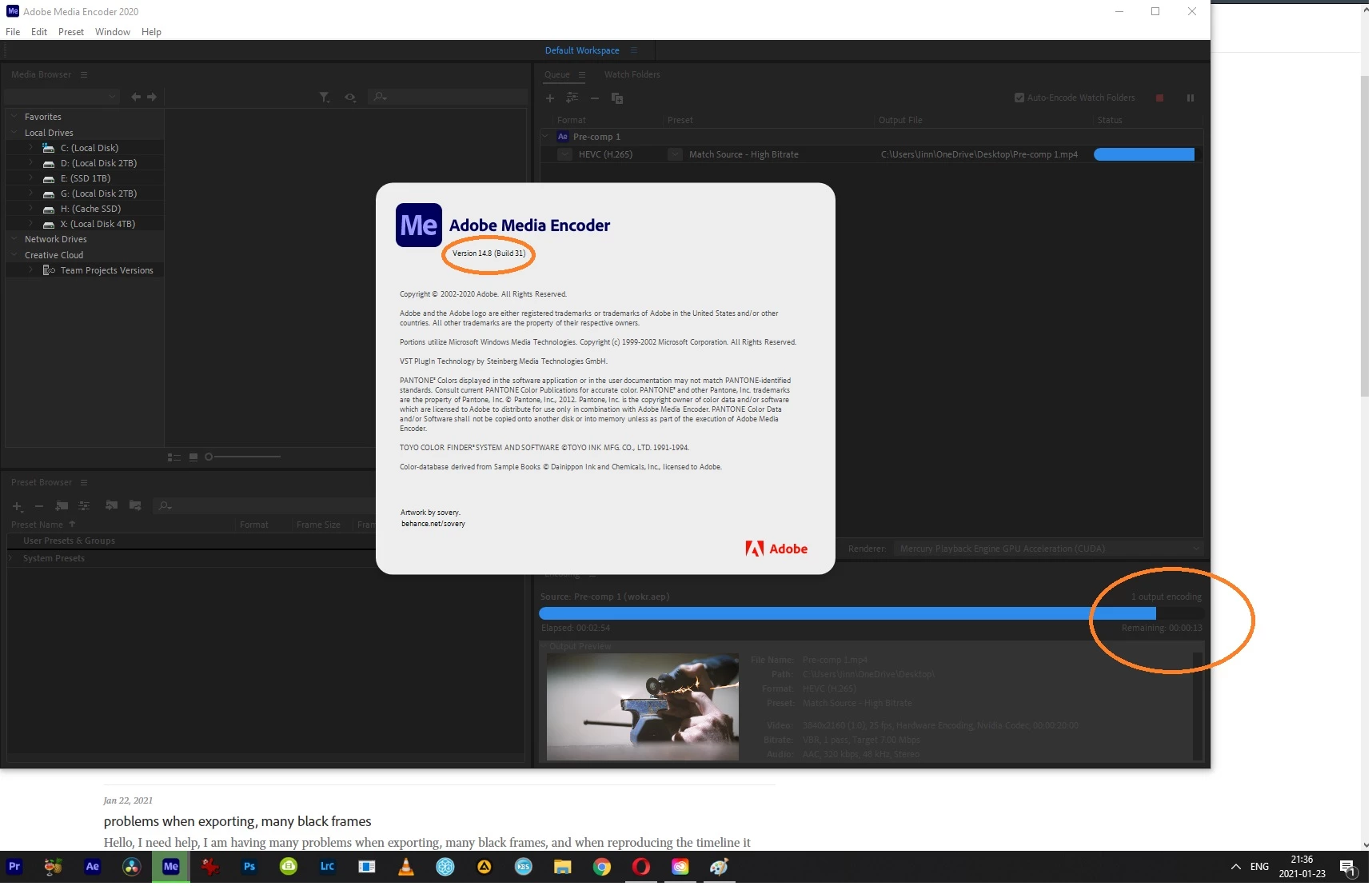Open the Help menu
The height and width of the screenshot is (886, 1372).
coord(152,32)
